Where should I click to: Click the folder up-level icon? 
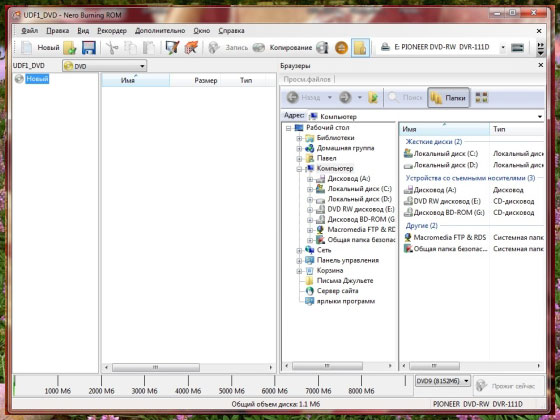pos(373,97)
